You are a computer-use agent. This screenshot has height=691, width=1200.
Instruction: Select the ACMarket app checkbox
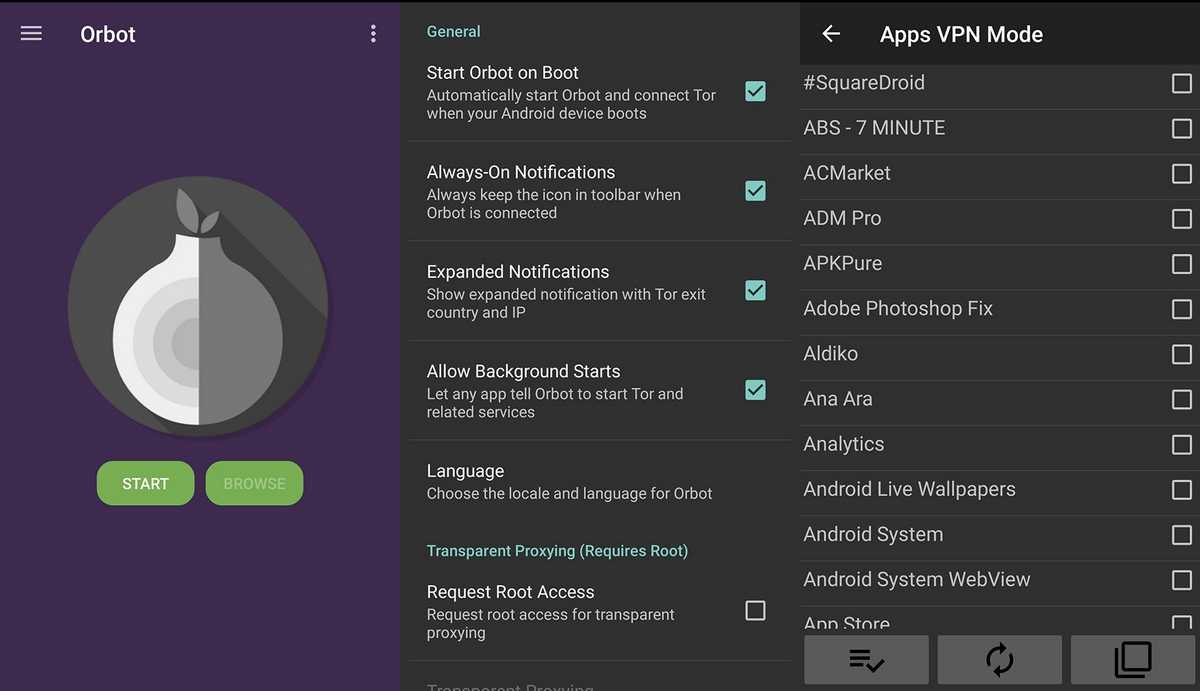(x=1181, y=174)
